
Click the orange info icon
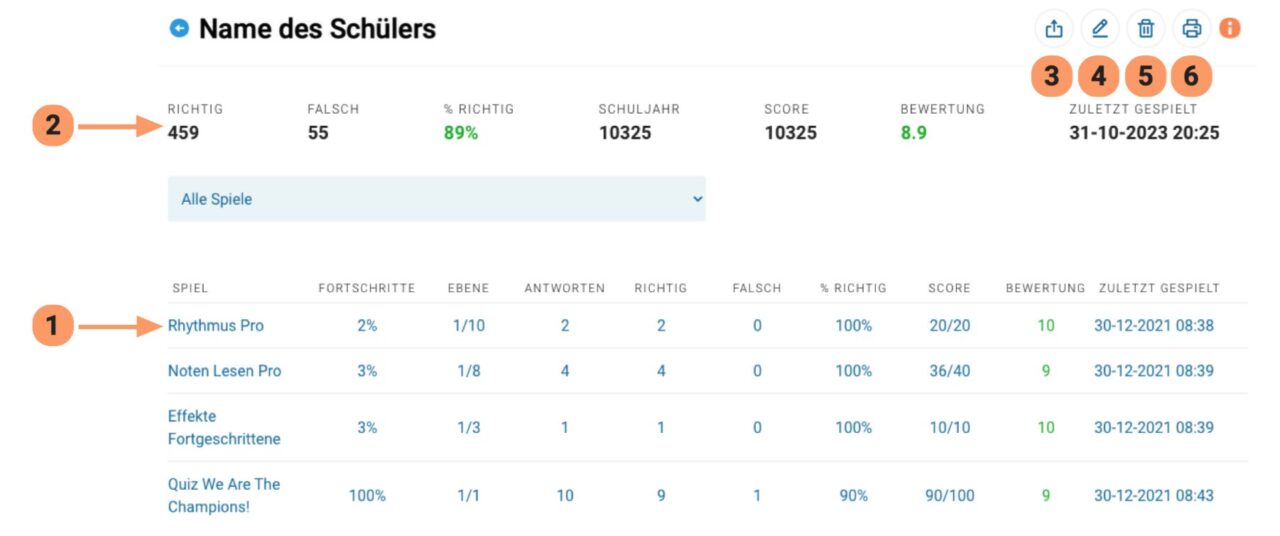tap(1230, 28)
